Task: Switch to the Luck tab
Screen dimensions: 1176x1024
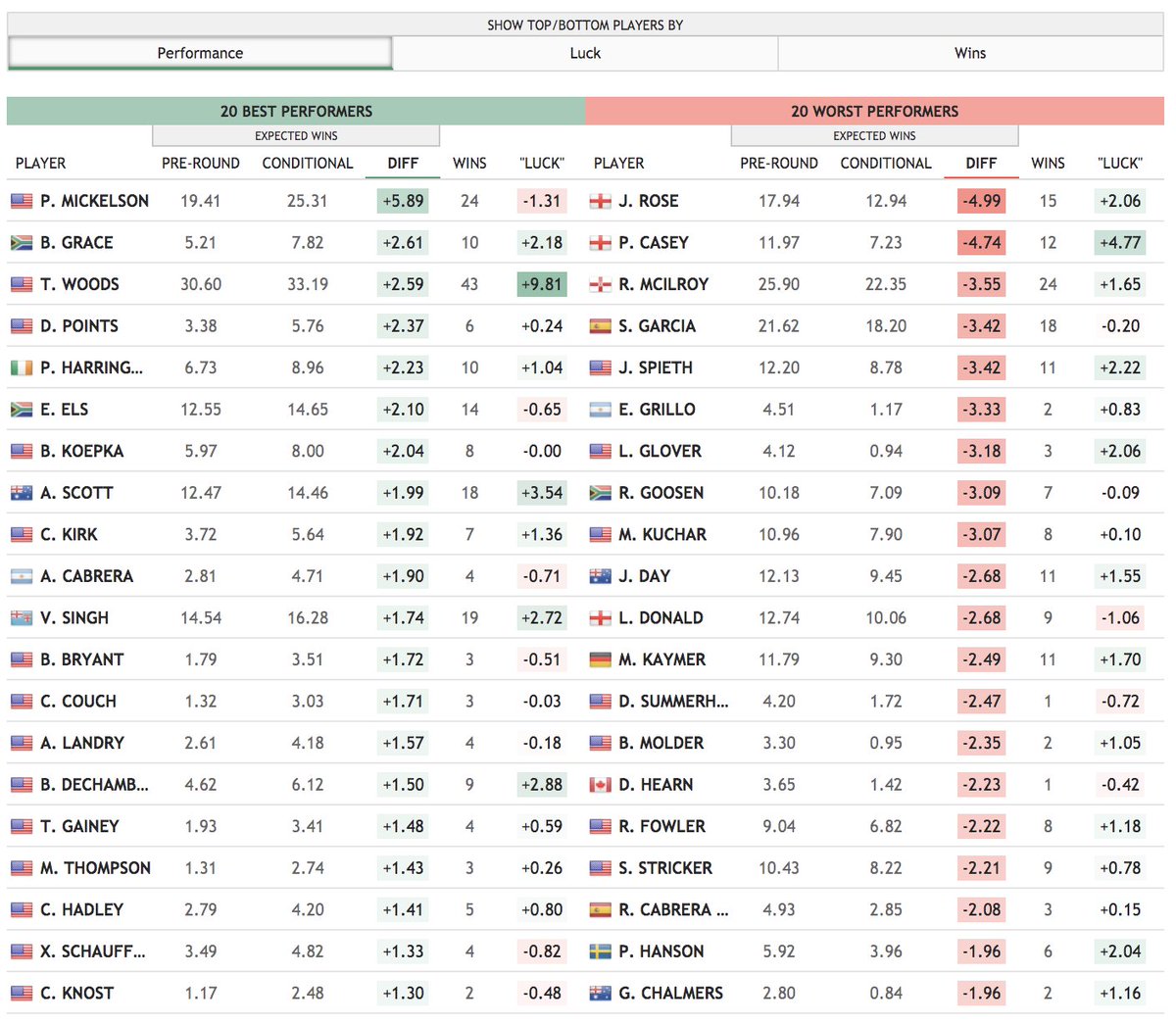Action: (x=584, y=53)
